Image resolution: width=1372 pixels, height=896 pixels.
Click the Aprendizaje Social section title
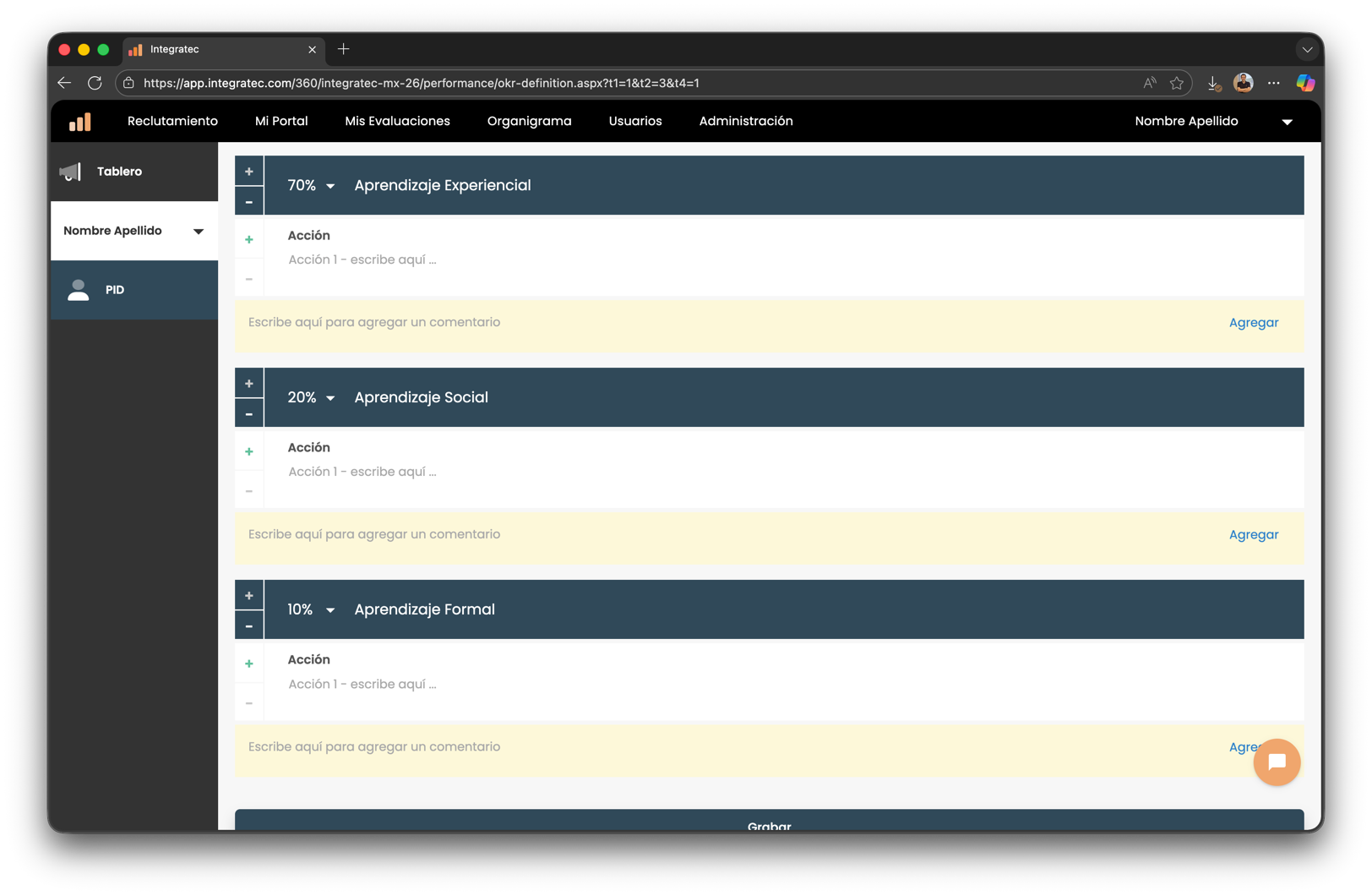(x=422, y=398)
